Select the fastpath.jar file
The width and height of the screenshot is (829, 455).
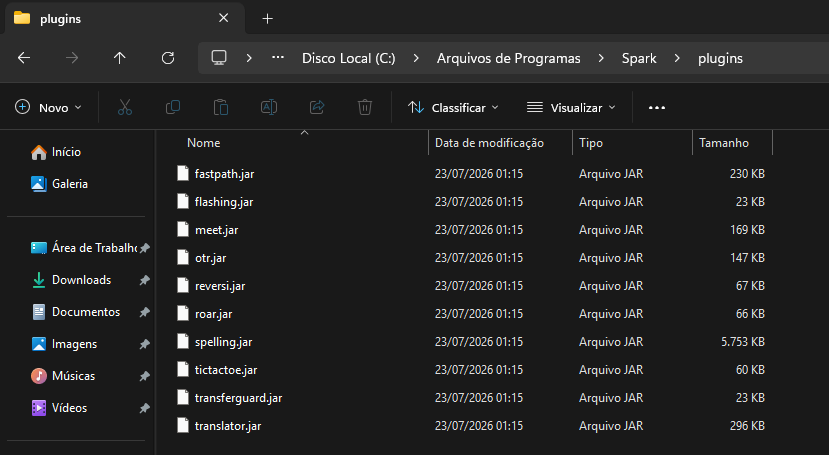click(x=224, y=174)
